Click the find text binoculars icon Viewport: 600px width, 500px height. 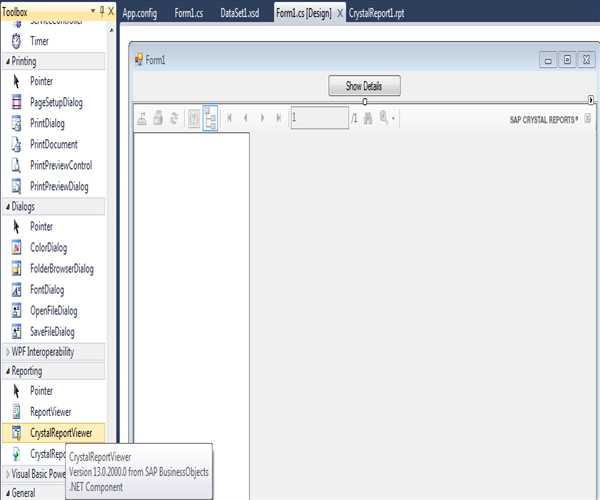[x=368, y=118]
